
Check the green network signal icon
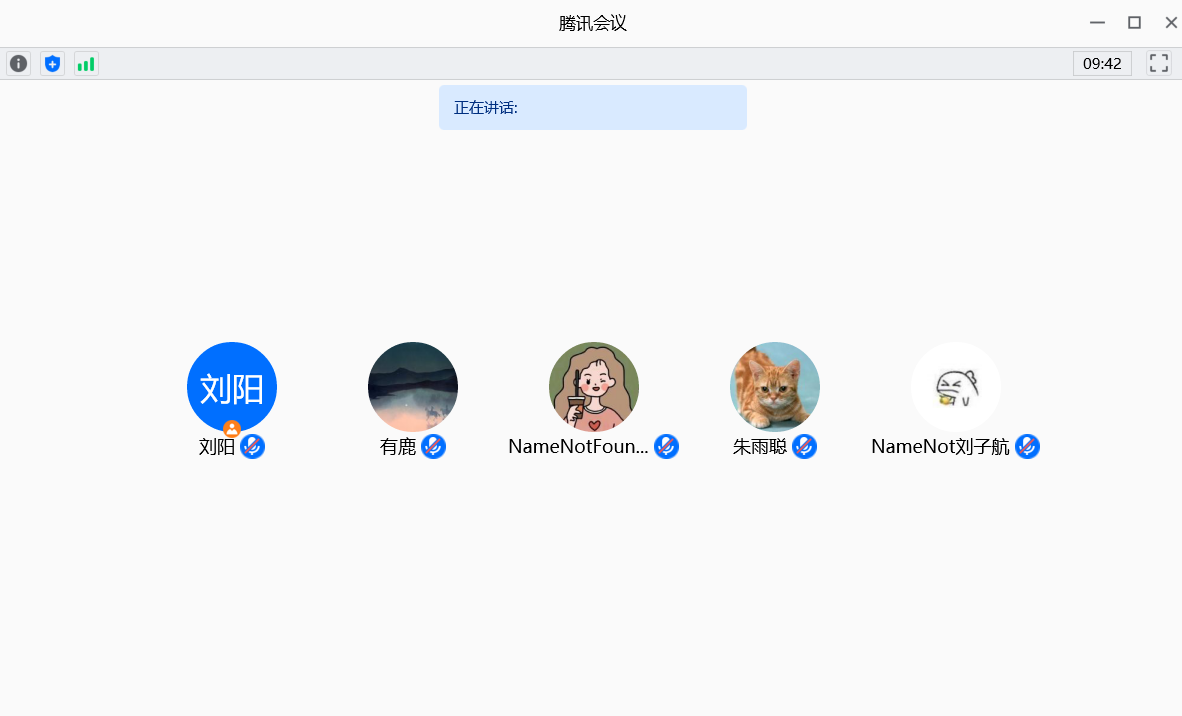[86, 64]
